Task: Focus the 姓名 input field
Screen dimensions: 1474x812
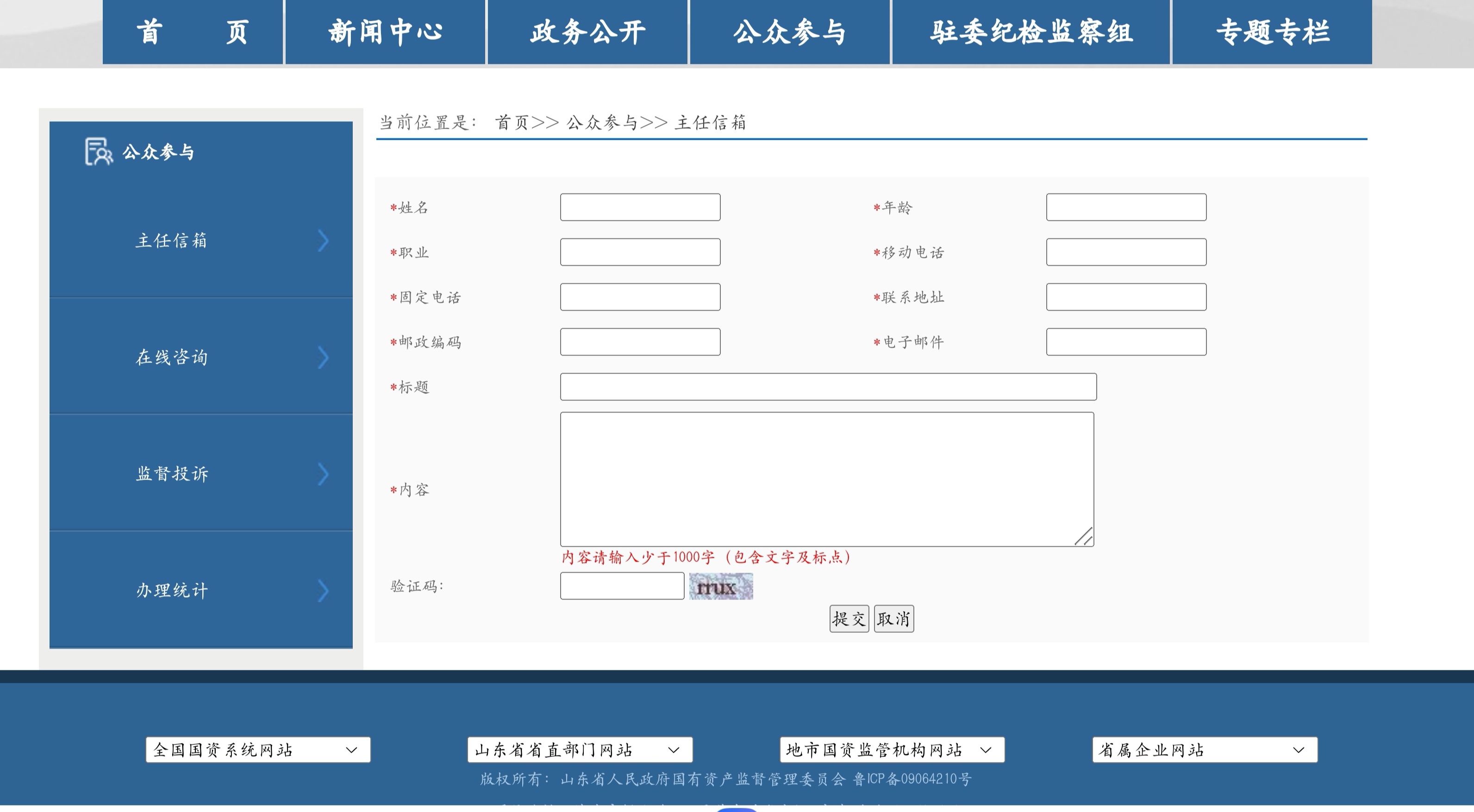Action: pos(640,207)
